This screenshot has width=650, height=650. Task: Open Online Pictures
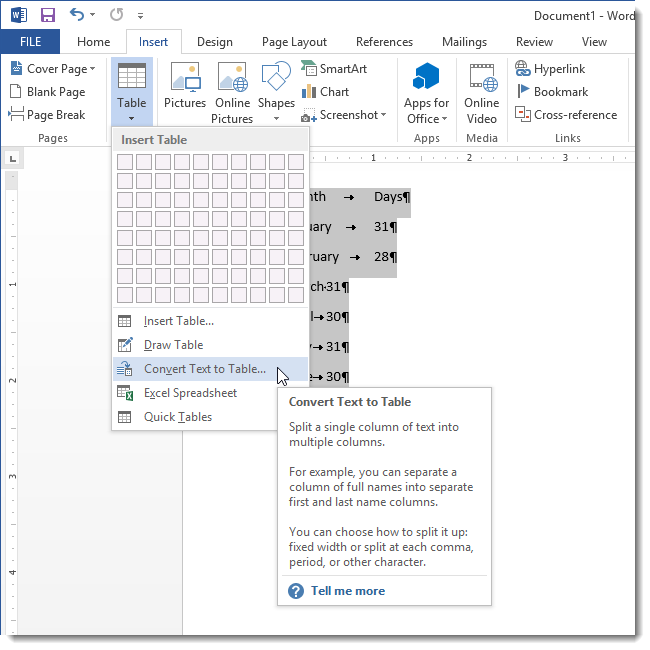232,92
